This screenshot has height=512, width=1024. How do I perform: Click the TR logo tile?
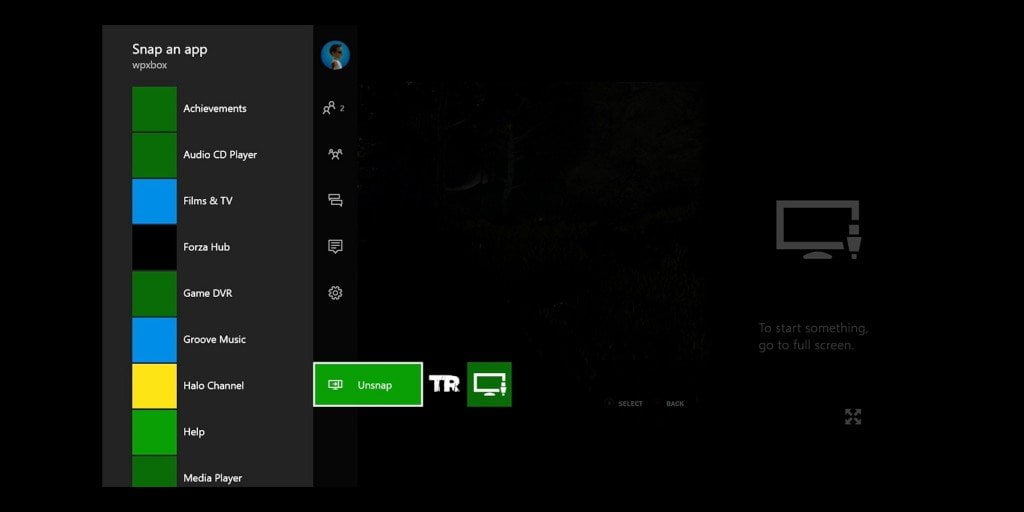click(444, 384)
